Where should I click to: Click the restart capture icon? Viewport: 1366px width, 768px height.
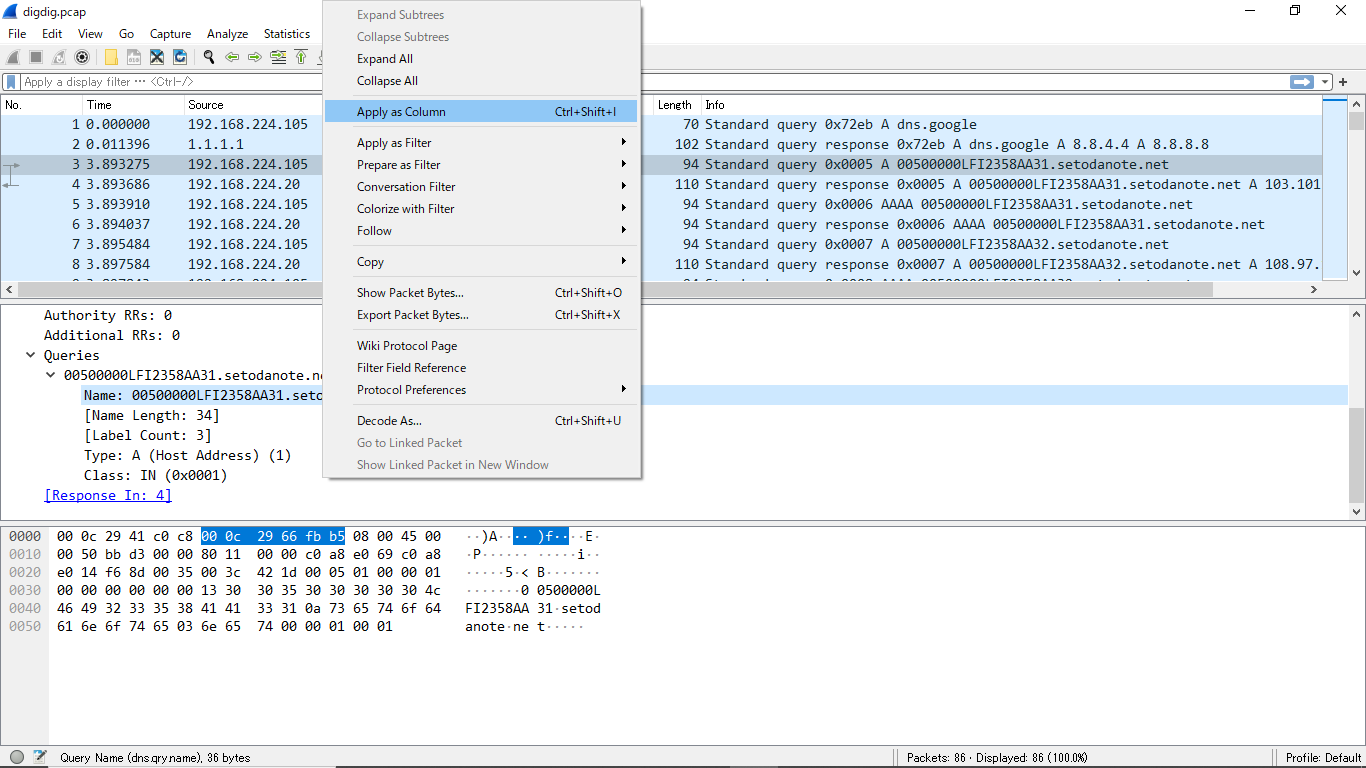(x=59, y=57)
